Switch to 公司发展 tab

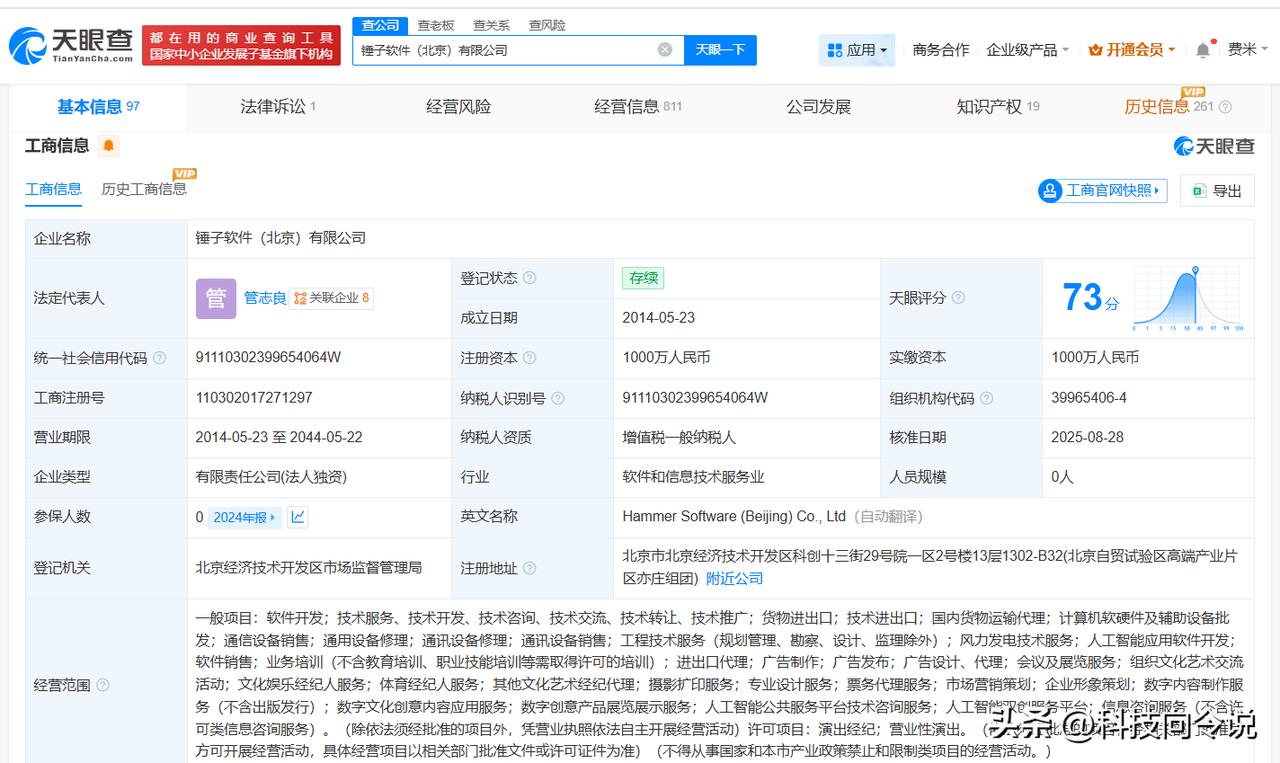coord(818,107)
